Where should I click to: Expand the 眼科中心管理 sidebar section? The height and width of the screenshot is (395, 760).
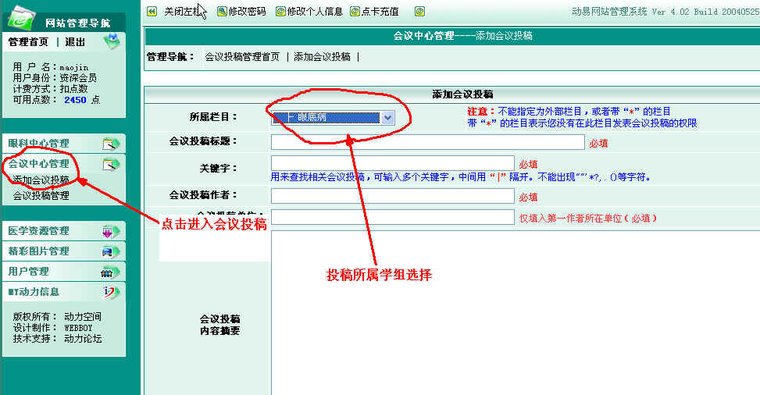(x=39, y=144)
